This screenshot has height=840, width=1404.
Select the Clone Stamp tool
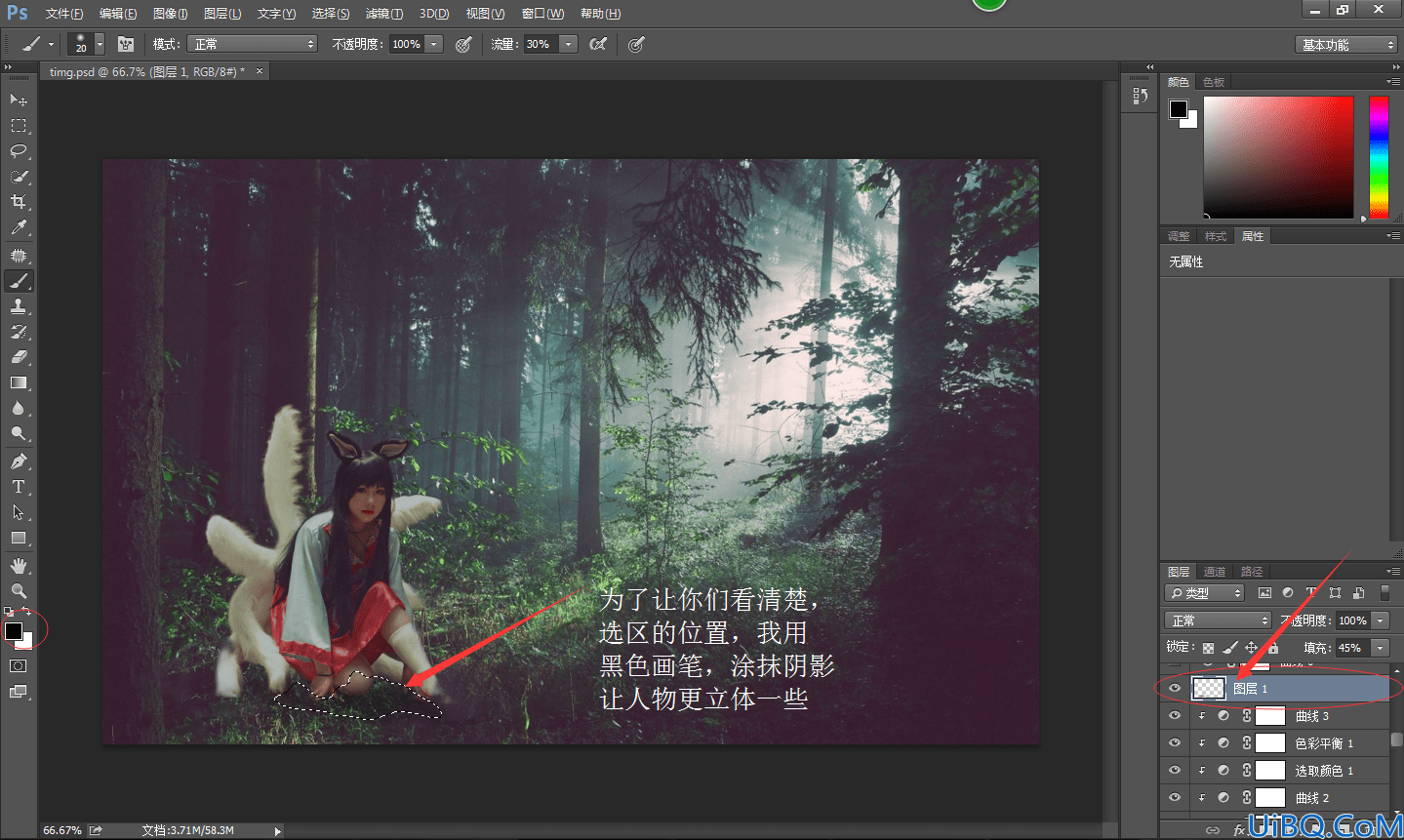click(x=19, y=305)
